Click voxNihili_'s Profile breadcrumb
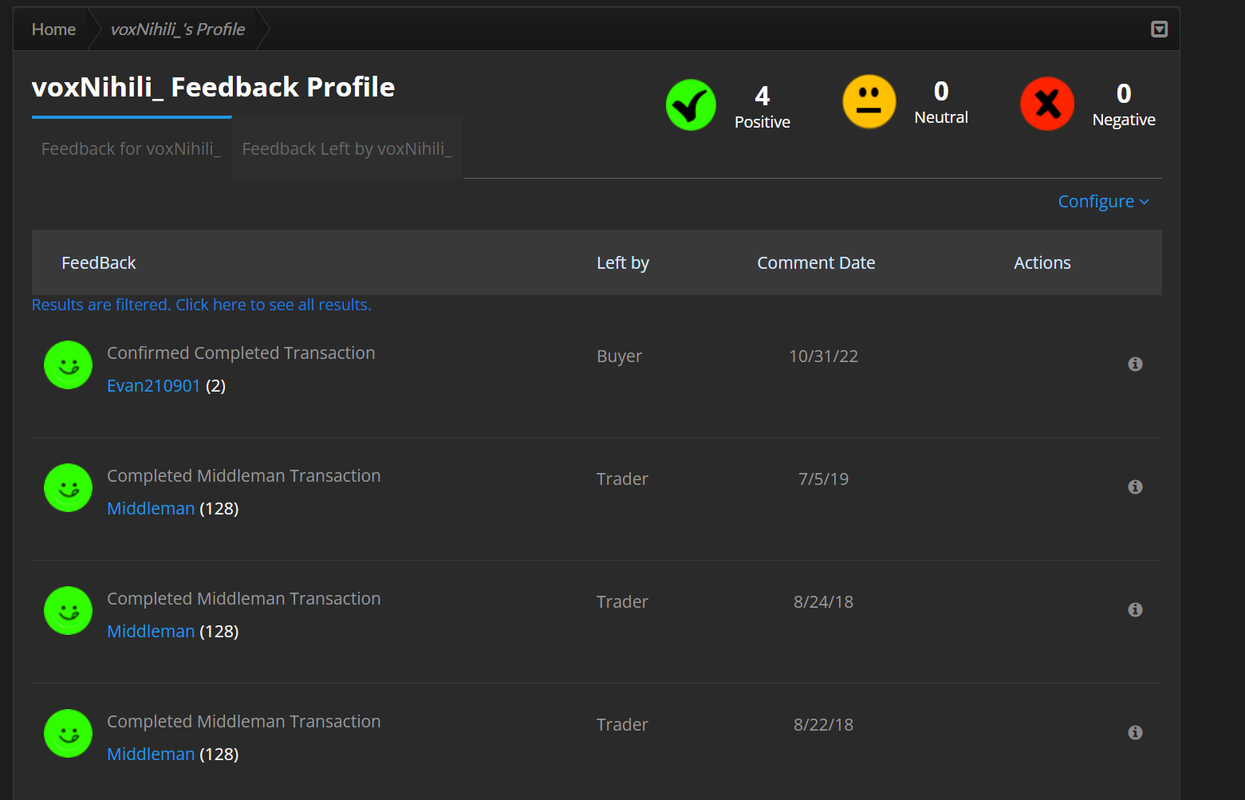Image resolution: width=1245 pixels, height=800 pixels. [x=178, y=29]
